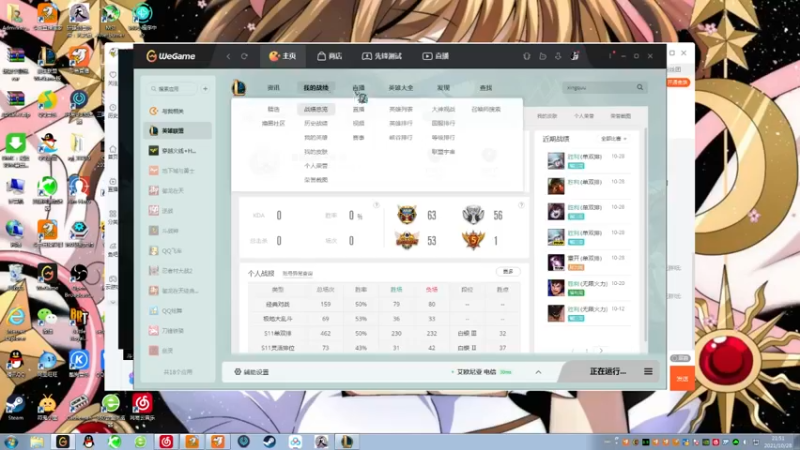Go back with WeGame's left arrow
Viewport: 800px width, 450px height.
tap(229, 56)
